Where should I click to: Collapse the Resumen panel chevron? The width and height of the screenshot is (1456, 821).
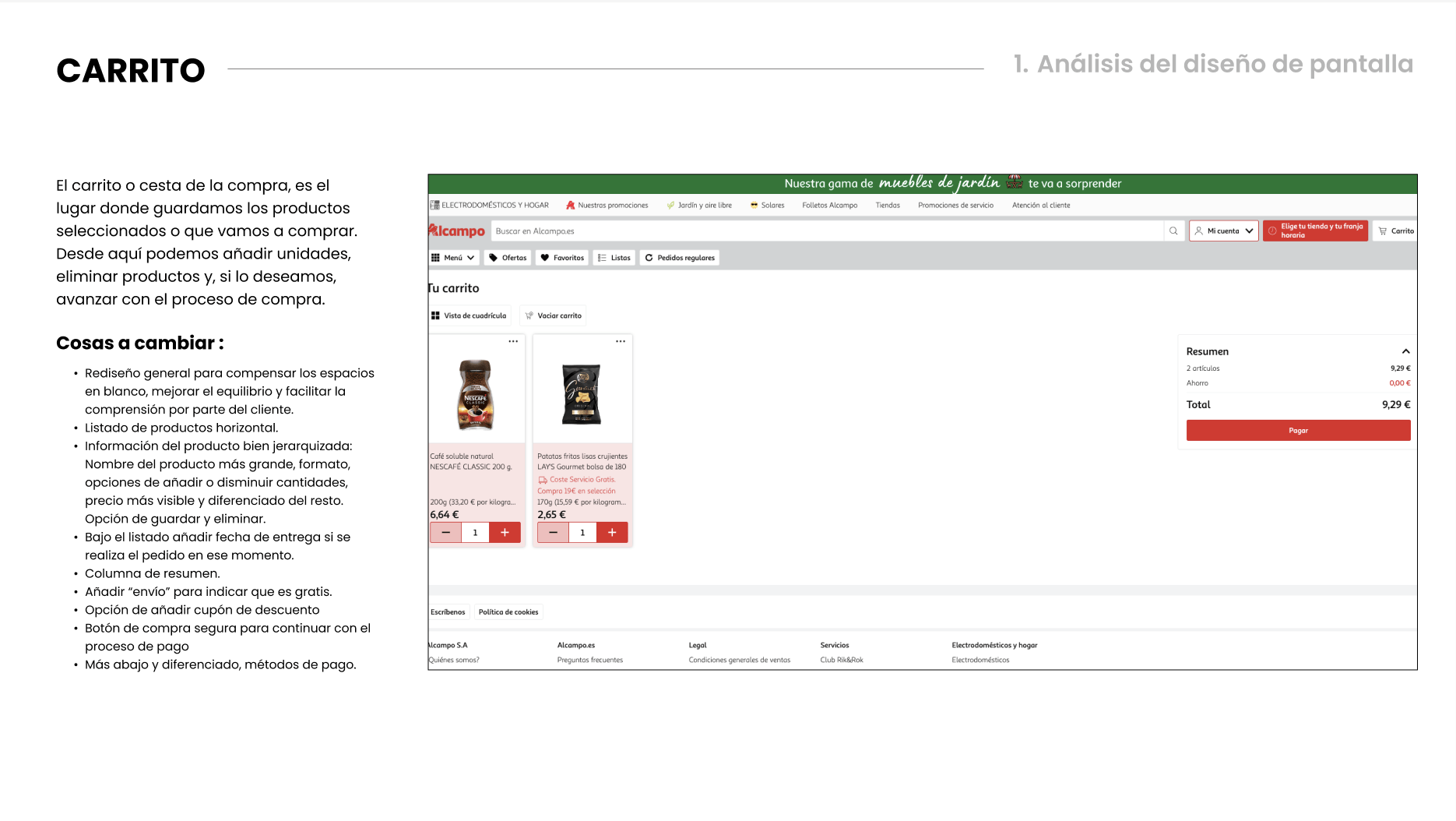[x=1405, y=351]
